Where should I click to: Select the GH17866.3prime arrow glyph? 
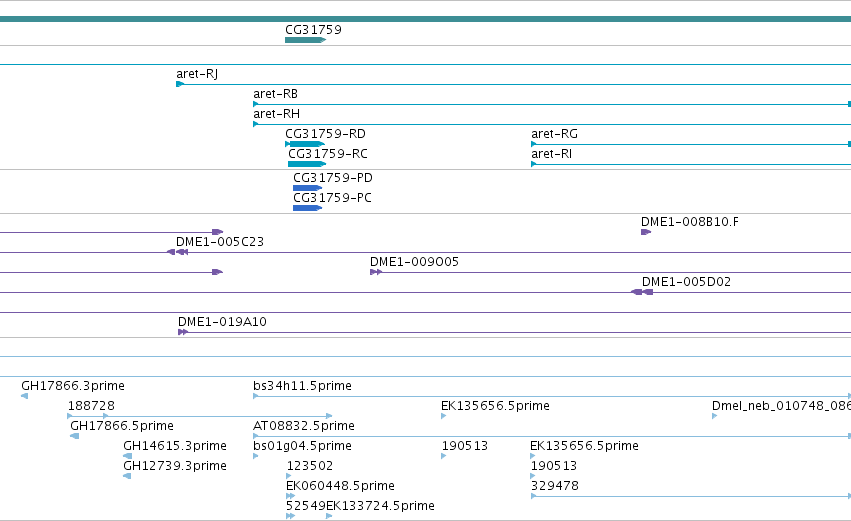pyautogui.click(x=24, y=396)
